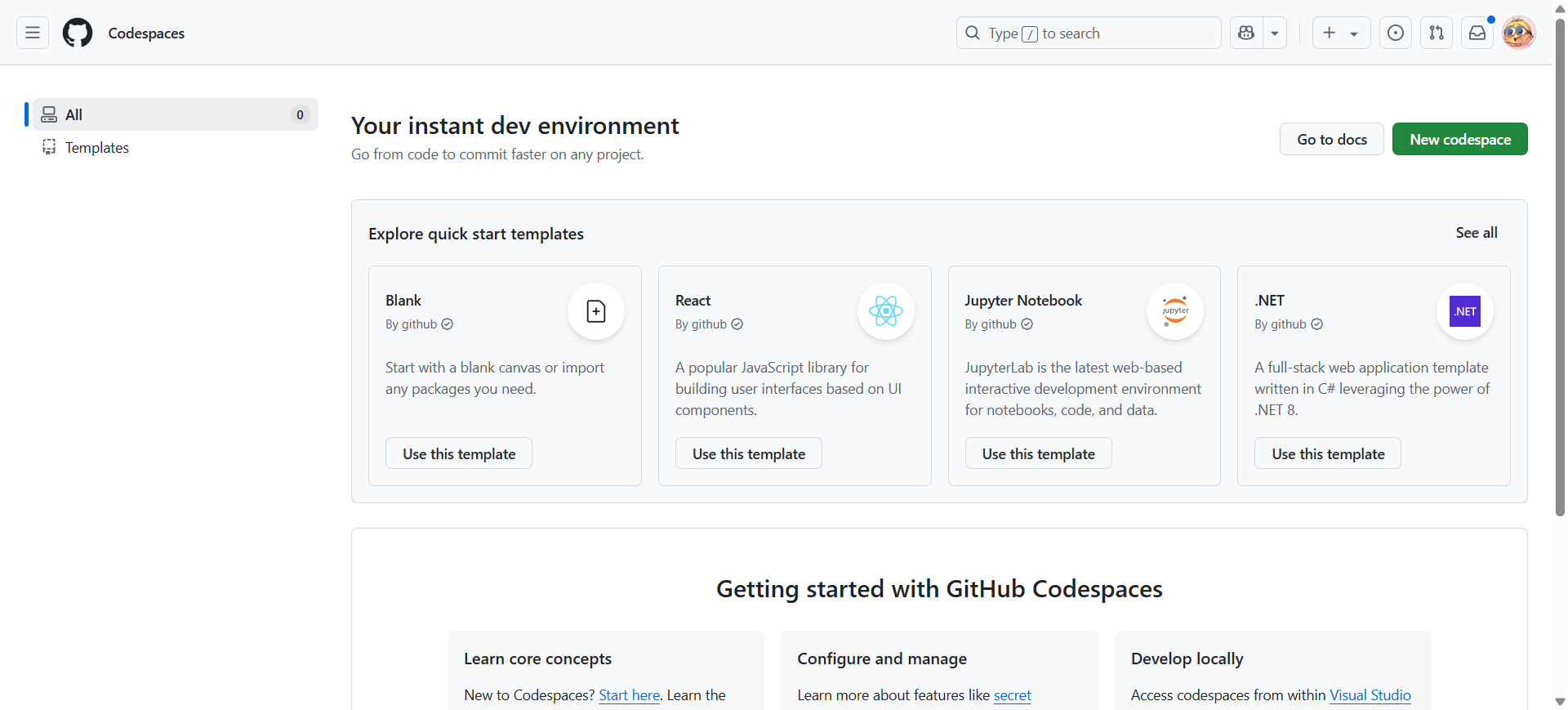Click the React template title
This screenshot has width=1568, height=710.
[693, 301]
